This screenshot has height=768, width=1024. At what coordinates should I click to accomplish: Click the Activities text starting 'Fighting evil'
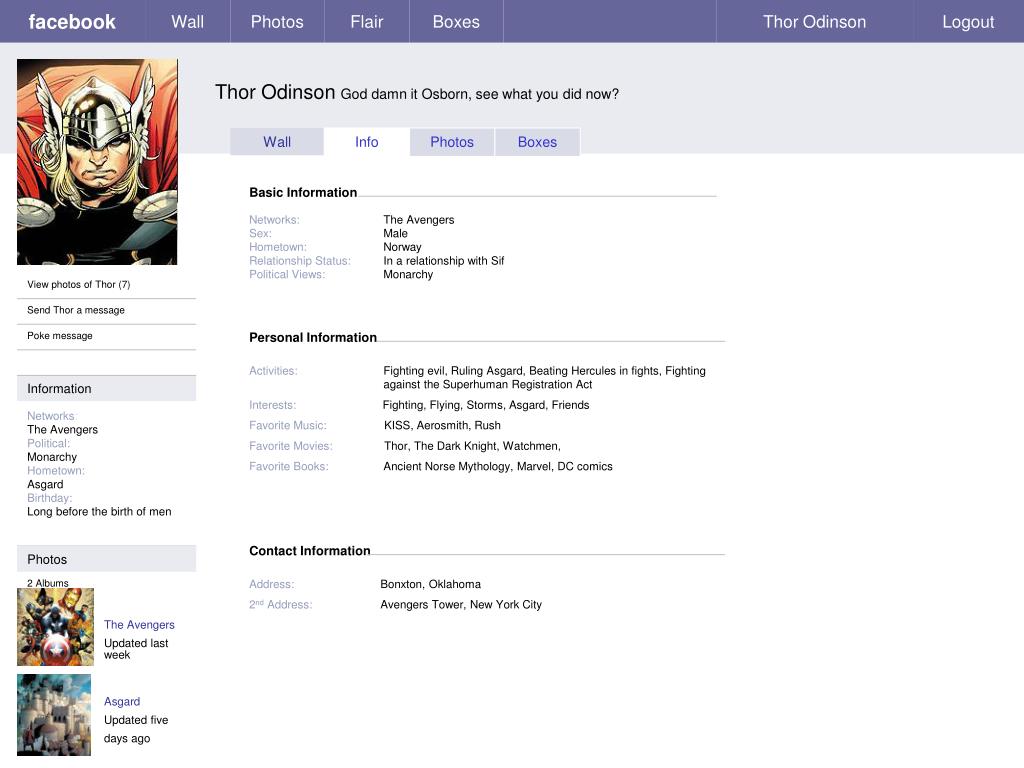544,377
